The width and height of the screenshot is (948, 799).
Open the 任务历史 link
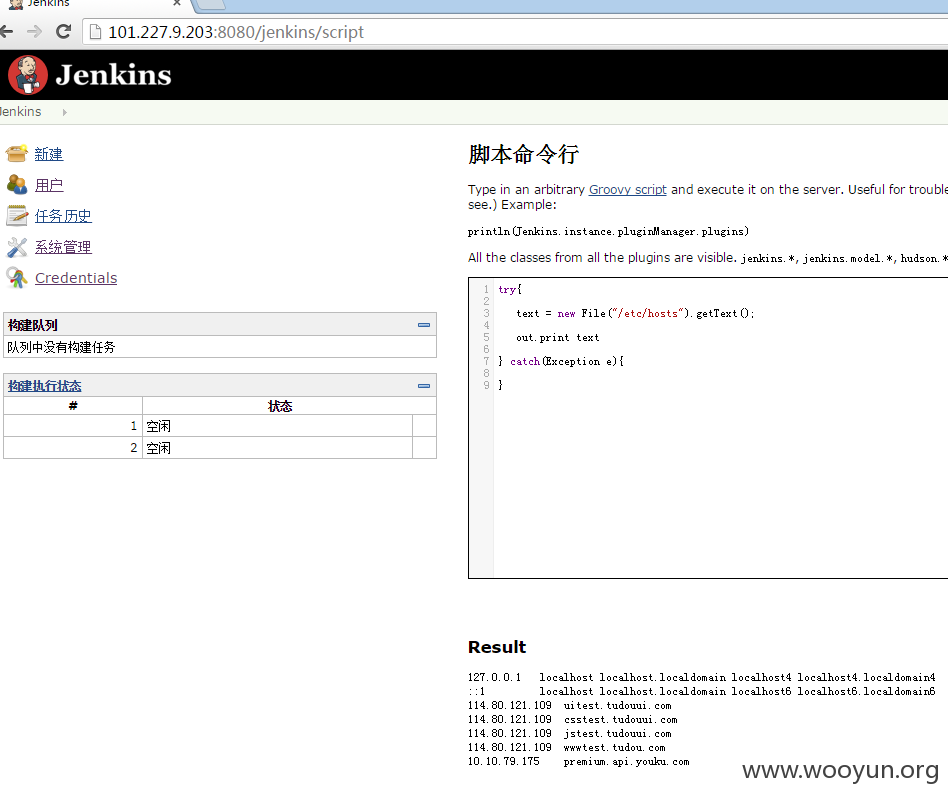63,216
